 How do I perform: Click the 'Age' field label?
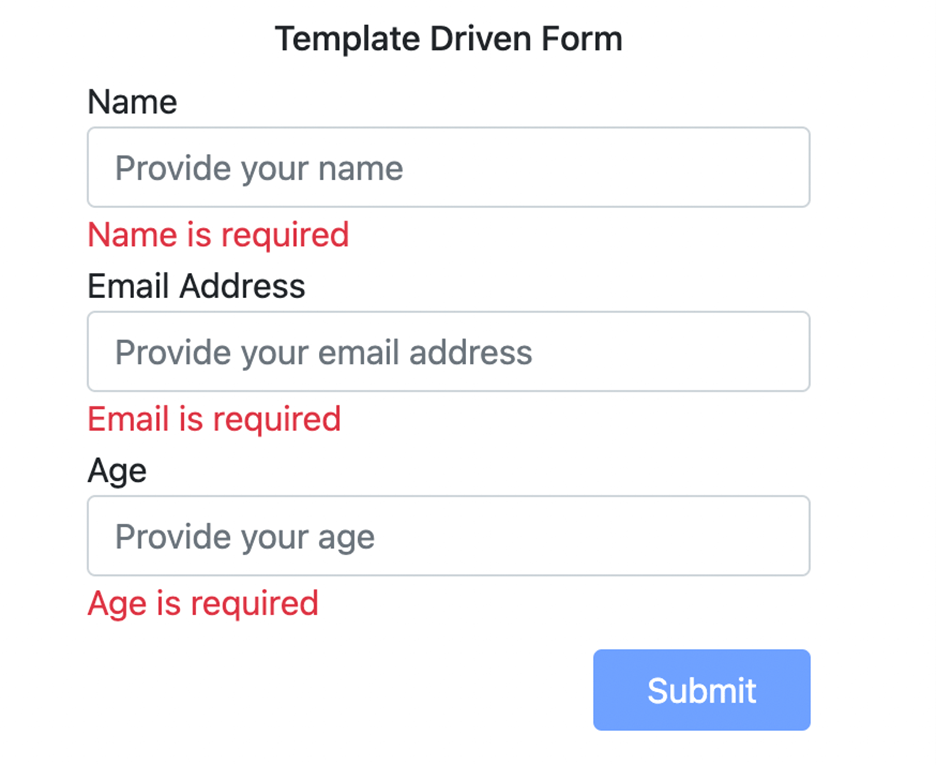117,471
